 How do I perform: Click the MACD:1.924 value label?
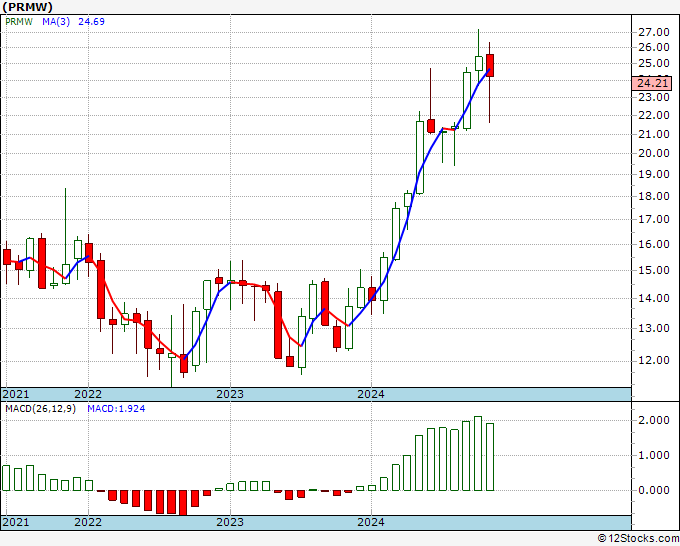116,409
